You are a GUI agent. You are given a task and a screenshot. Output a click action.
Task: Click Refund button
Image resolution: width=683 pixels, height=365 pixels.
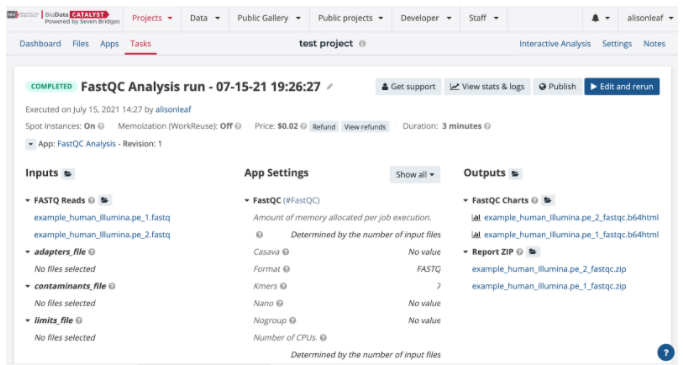tap(324, 127)
